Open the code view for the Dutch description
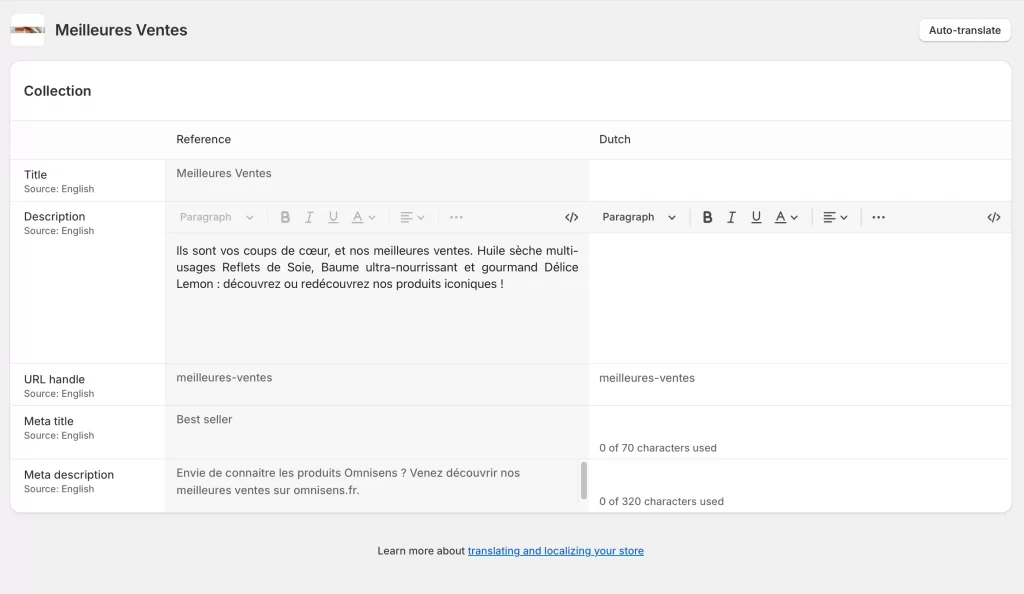The image size is (1024, 594). tap(993, 217)
